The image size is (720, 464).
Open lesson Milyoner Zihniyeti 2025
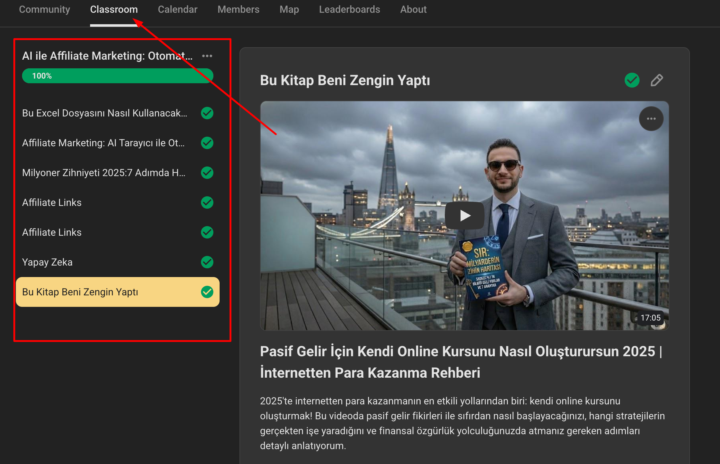point(104,173)
